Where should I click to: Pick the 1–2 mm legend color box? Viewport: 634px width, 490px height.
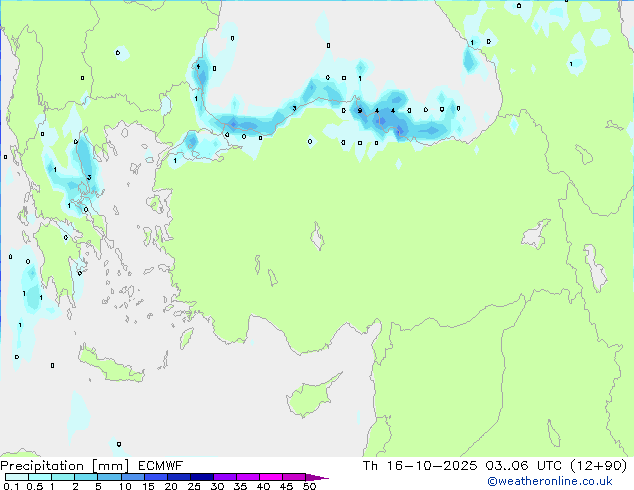[x=63, y=477]
